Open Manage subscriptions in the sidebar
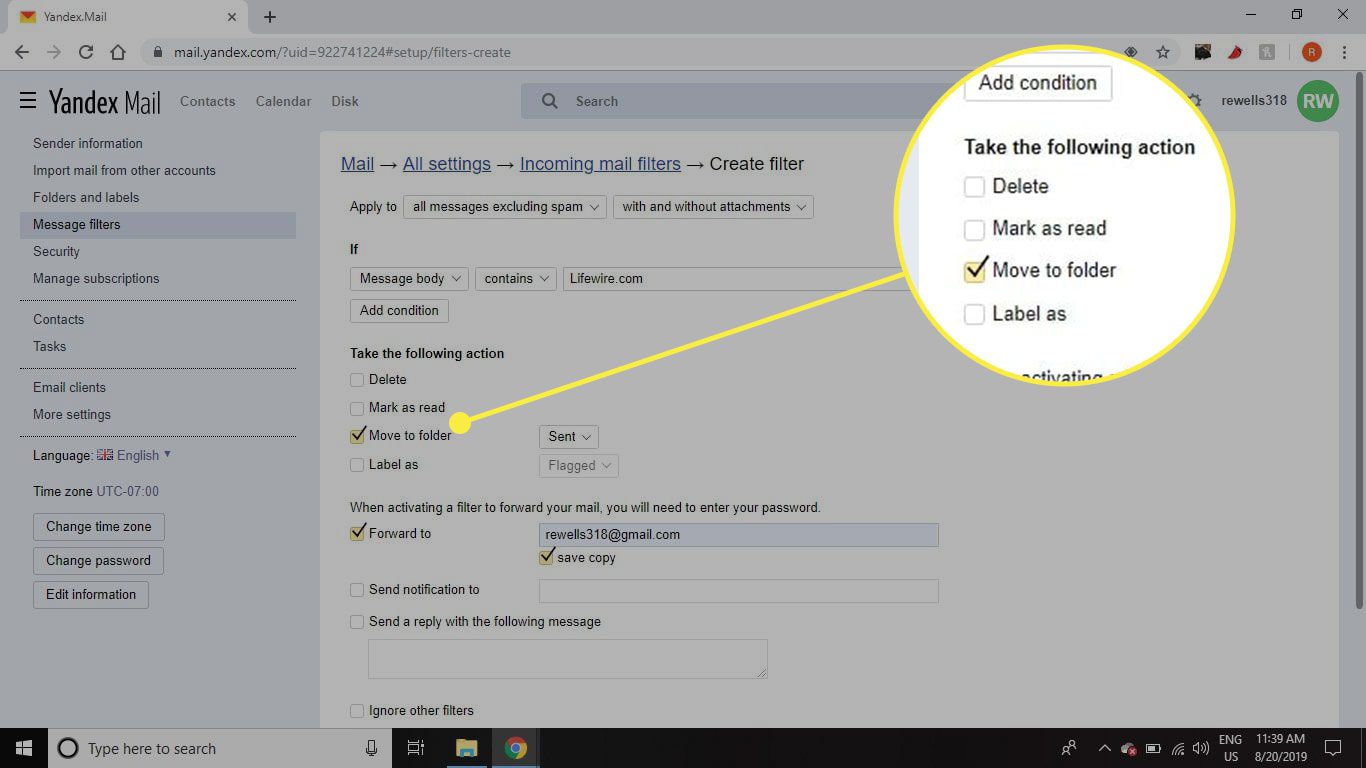 pos(96,278)
